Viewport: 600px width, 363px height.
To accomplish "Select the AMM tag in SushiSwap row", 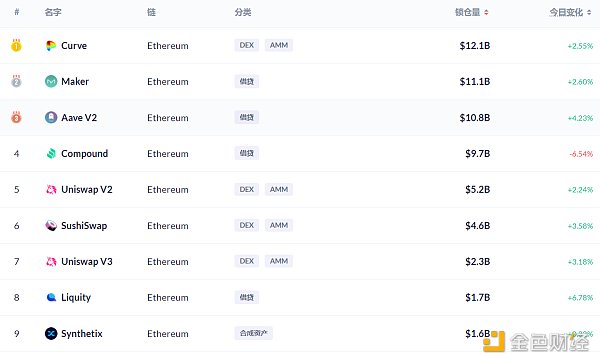I will click(x=279, y=225).
